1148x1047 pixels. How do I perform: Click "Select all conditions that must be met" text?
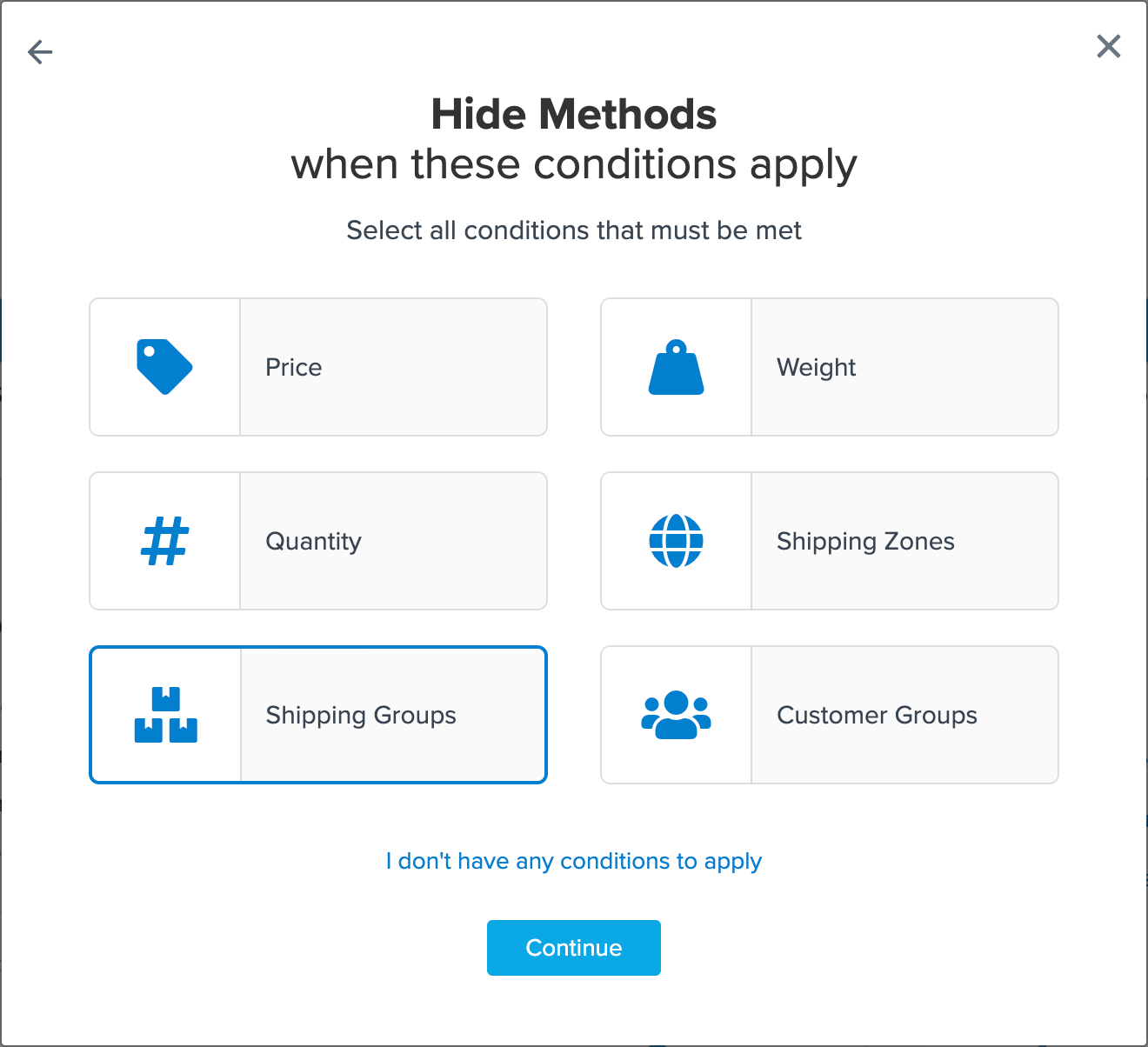574,230
